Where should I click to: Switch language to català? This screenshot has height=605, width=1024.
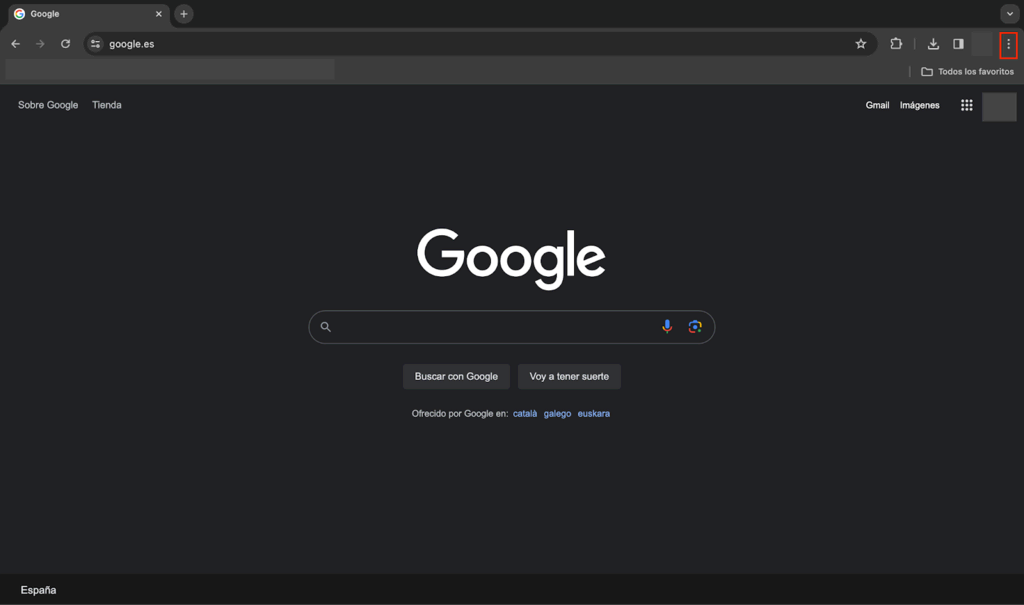[525, 414]
